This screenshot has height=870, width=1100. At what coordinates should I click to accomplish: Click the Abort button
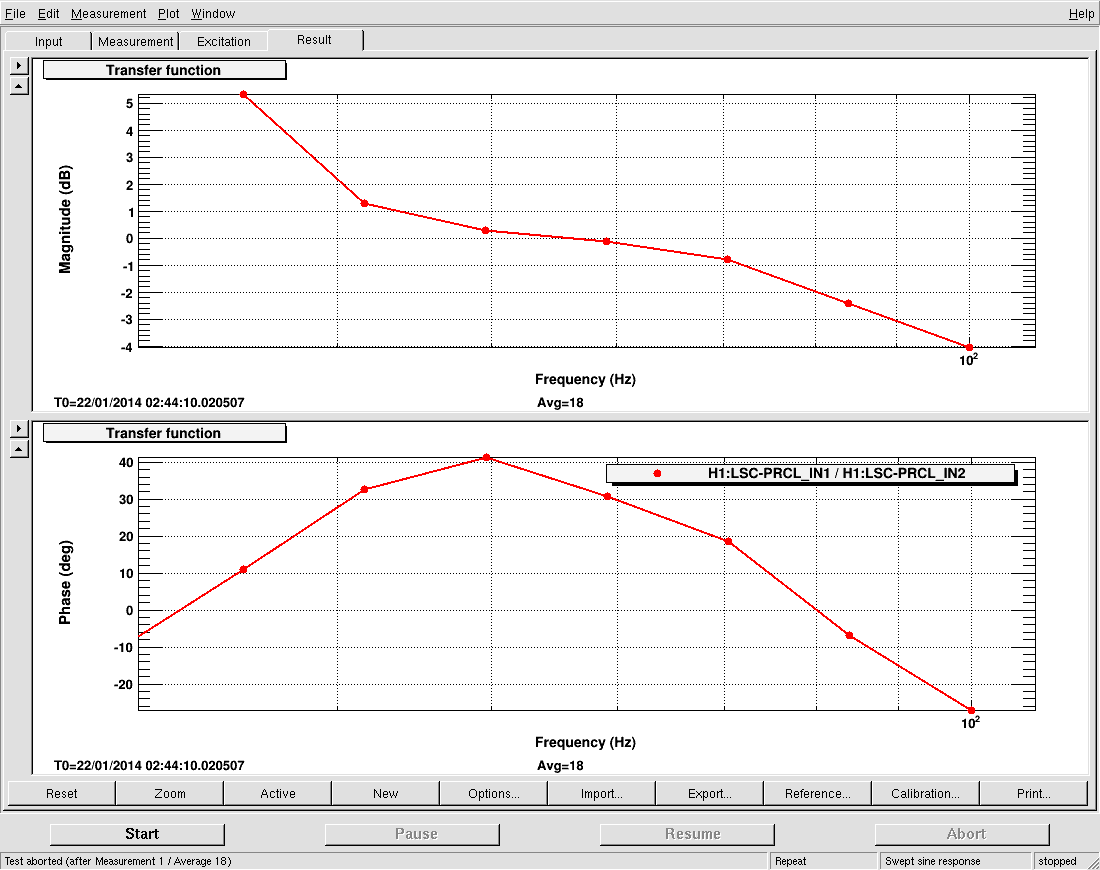pyautogui.click(x=962, y=834)
